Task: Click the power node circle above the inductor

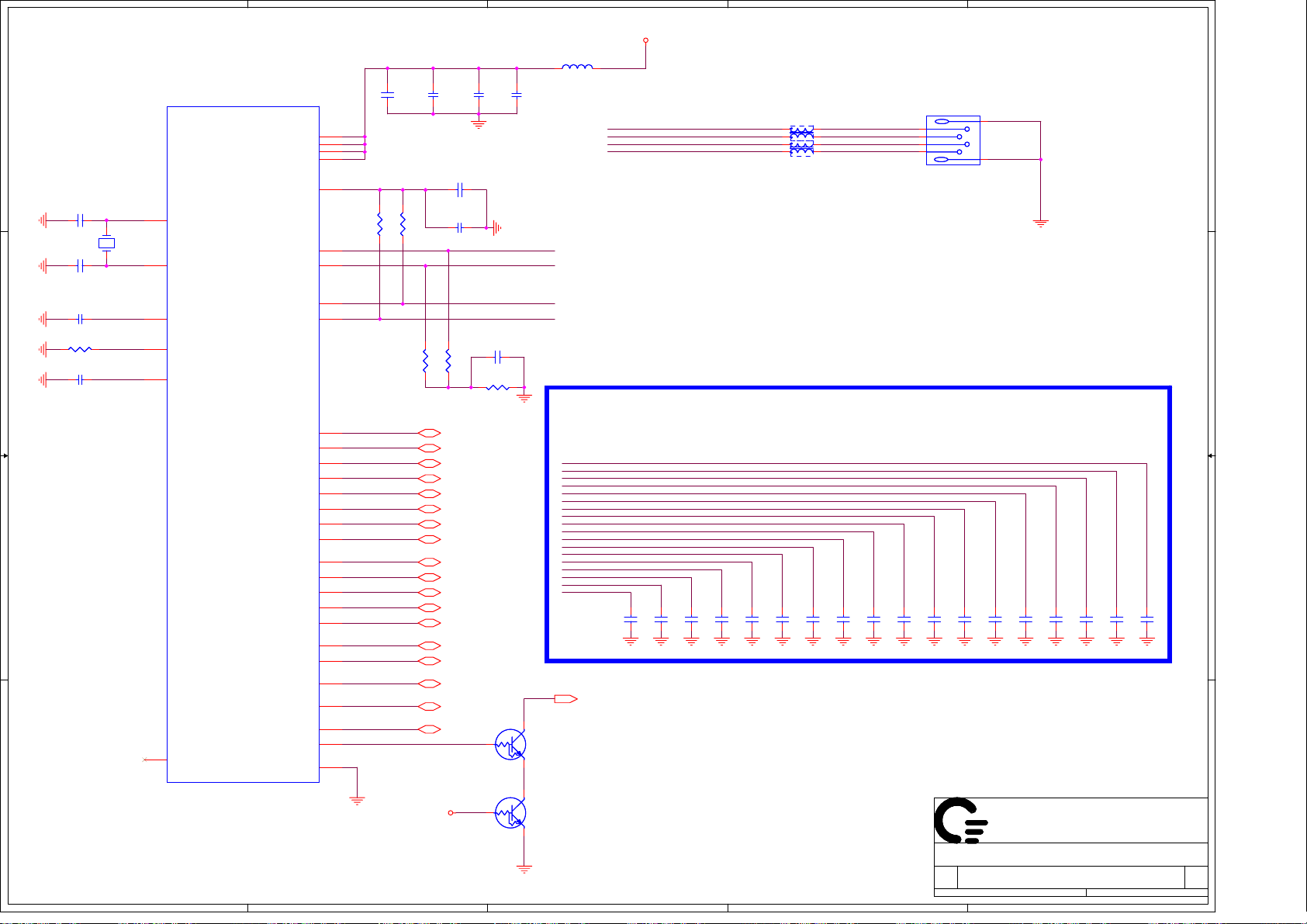Action: tap(645, 40)
